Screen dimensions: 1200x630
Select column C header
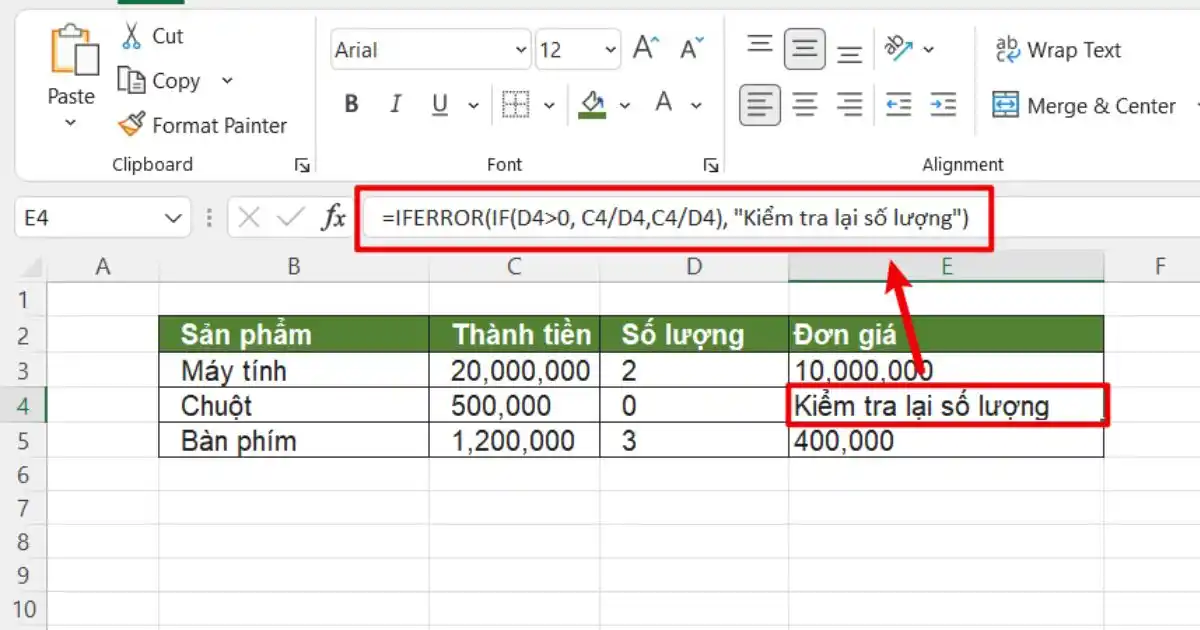pos(514,265)
